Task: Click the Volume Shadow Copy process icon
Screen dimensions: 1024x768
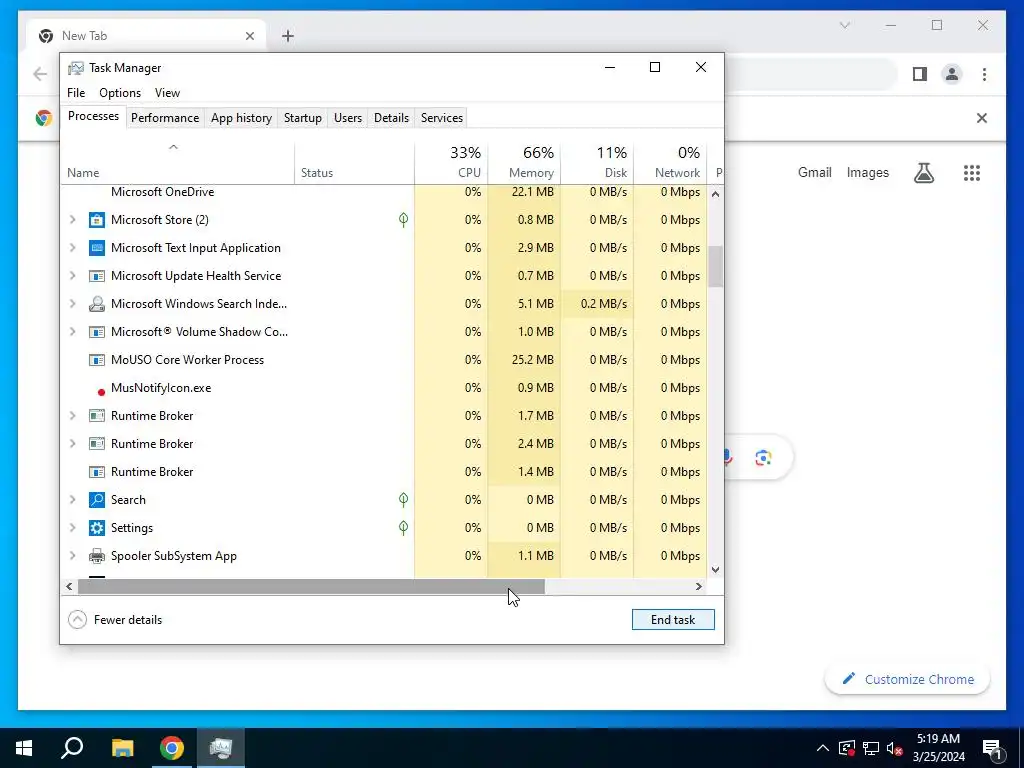Action: tap(97, 332)
